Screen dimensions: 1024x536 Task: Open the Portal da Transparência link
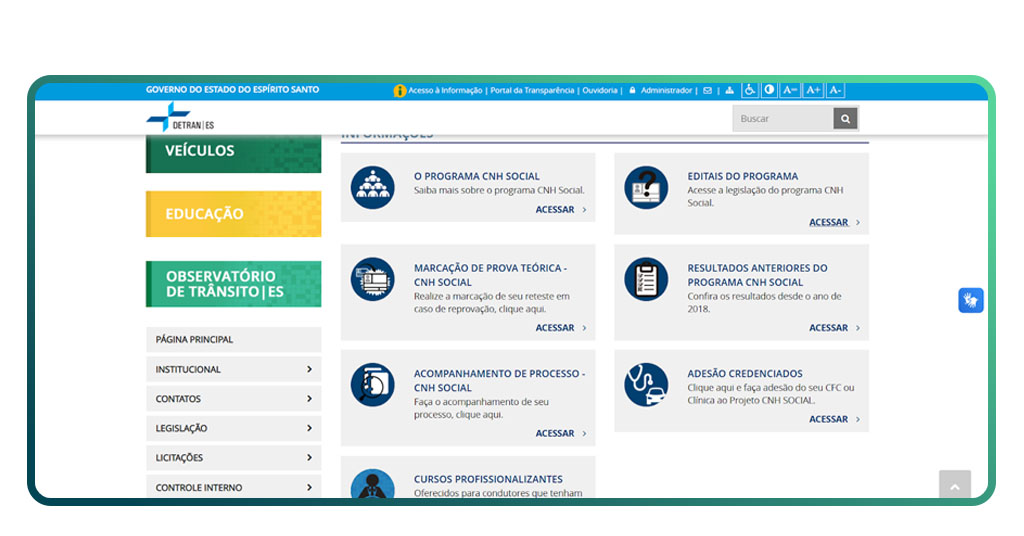(x=532, y=90)
